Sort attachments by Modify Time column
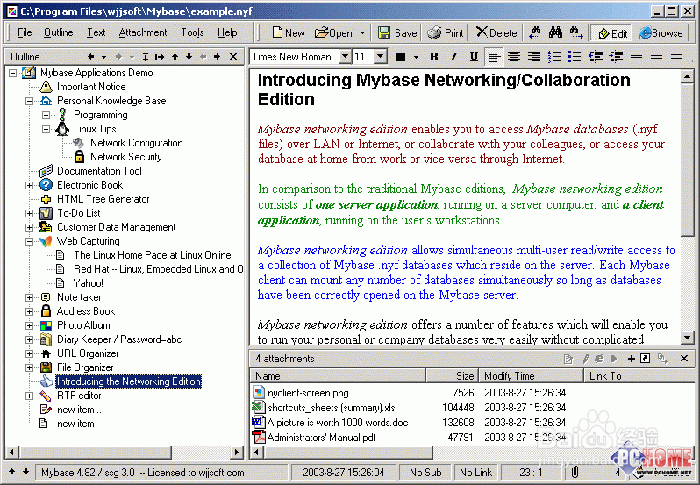Viewport: 700px width, 485px height. (x=531, y=376)
